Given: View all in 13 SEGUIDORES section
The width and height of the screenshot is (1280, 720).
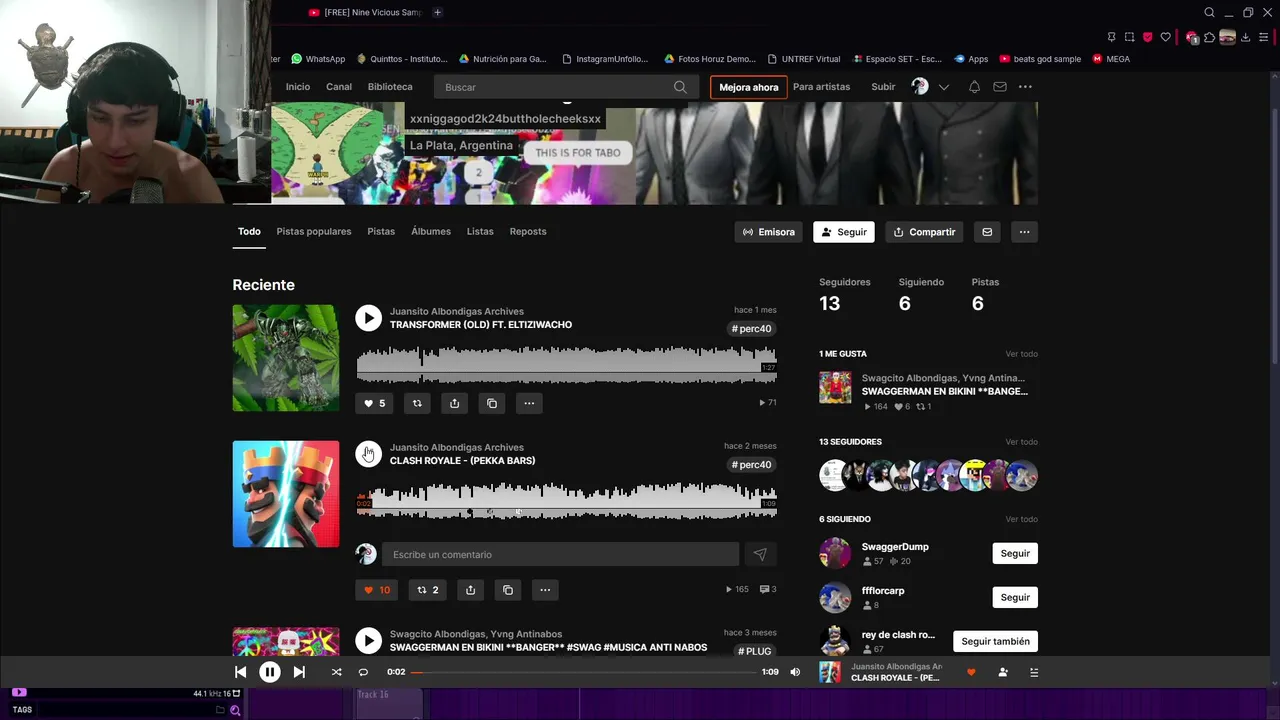Looking at the screenshot, I should [1021, 442].
